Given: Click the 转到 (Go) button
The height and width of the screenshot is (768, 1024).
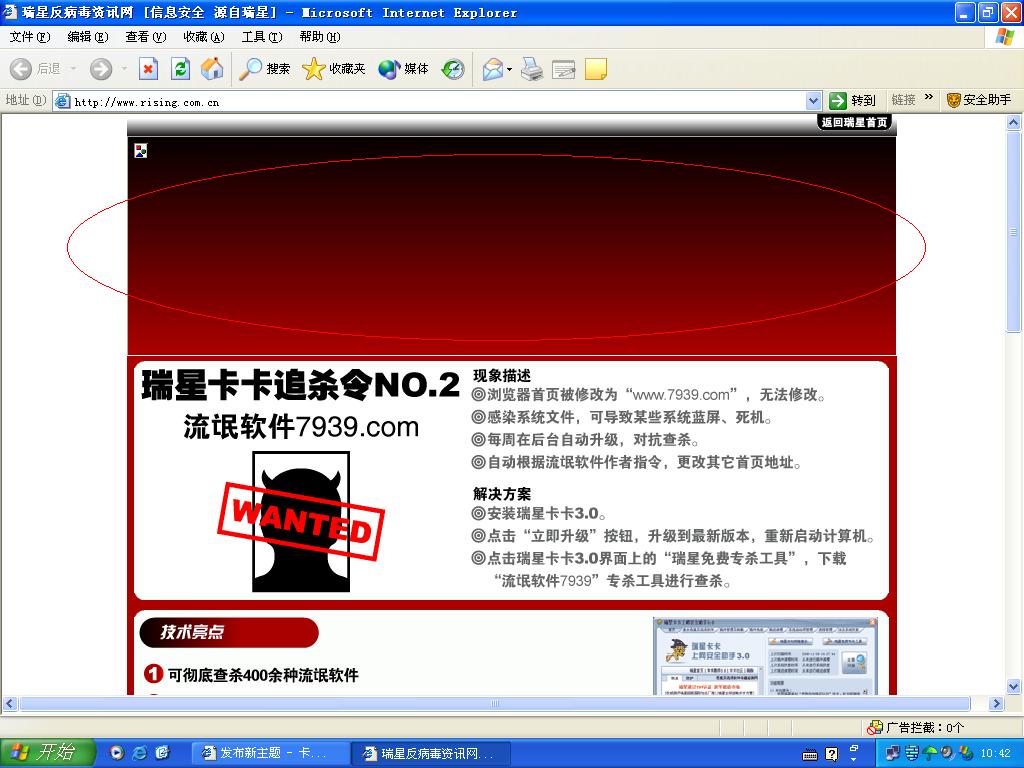Looking at the screenshot, I should 852,101.
